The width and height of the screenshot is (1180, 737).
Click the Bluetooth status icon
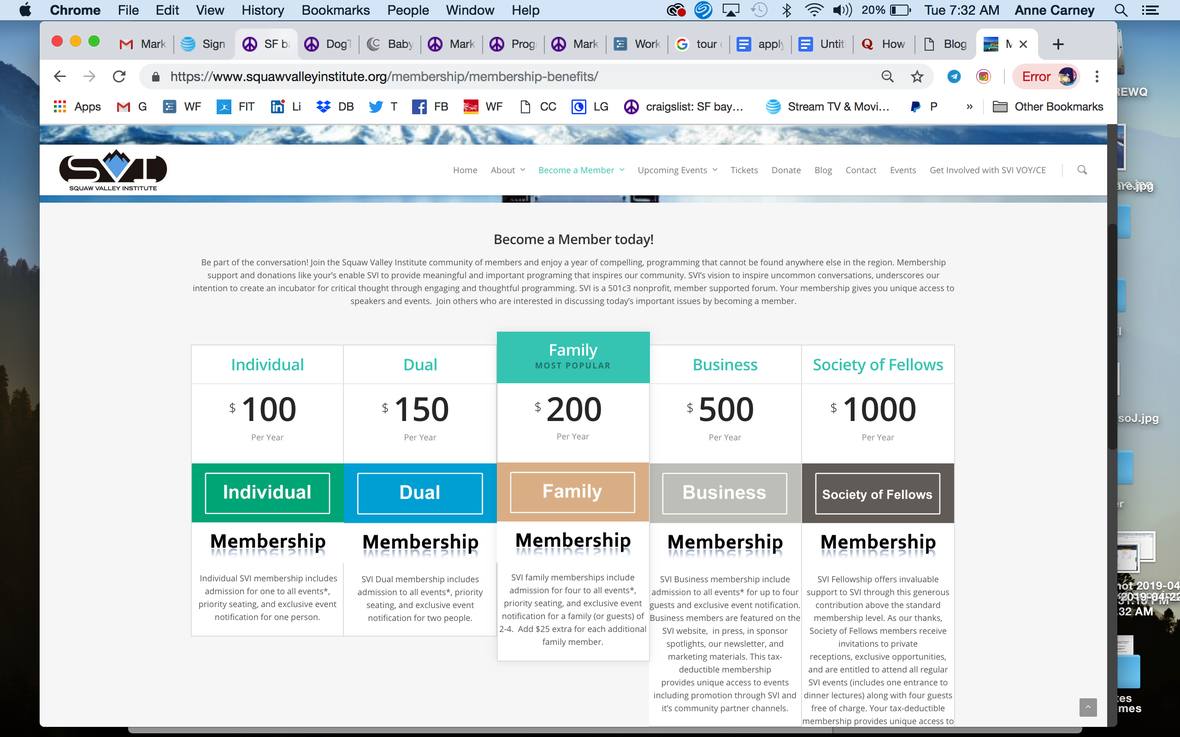[x=786, y=10]
